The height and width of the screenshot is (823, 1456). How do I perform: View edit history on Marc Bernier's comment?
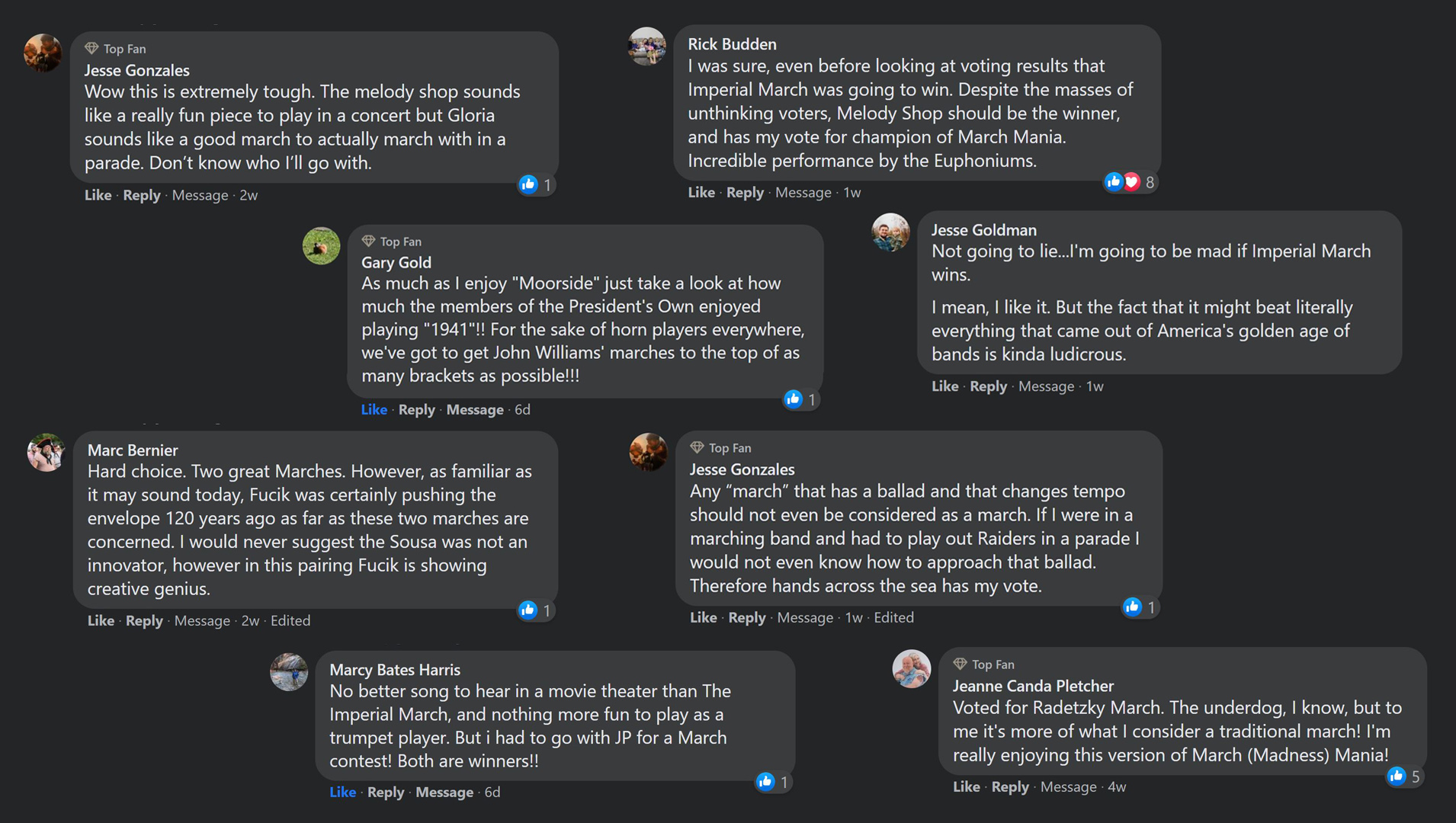click(x=290, y=620)
